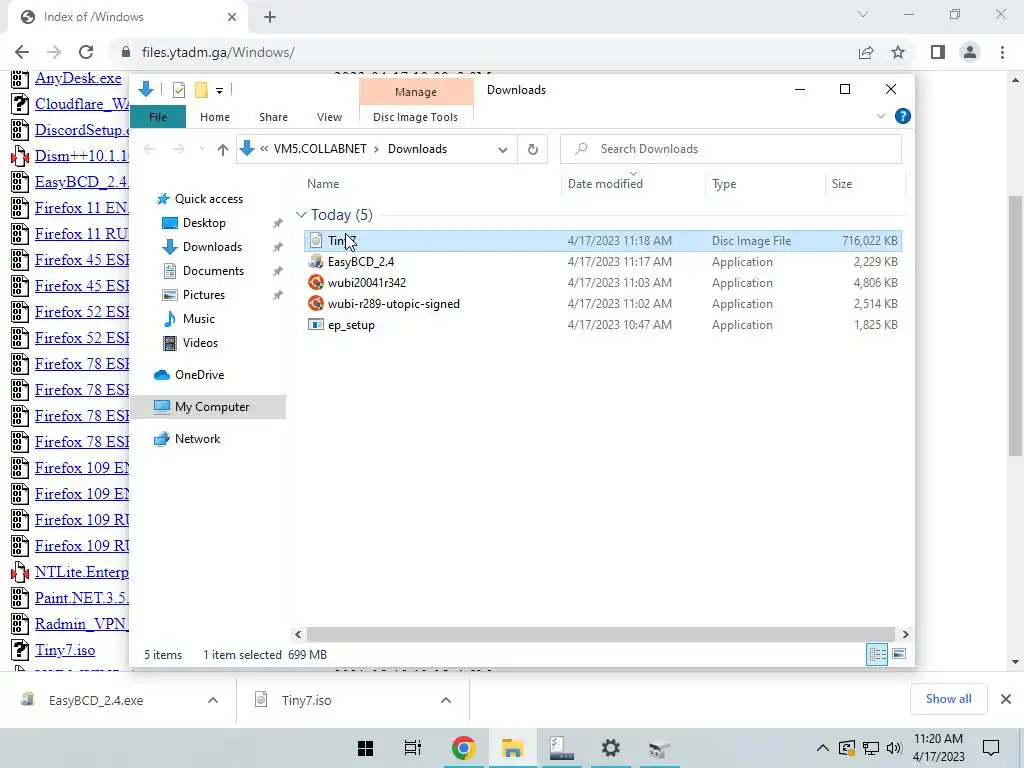Viewport: 1024px width, 768px height.
Task: Bookmark this page with star icon
Action: coord(898,52)
